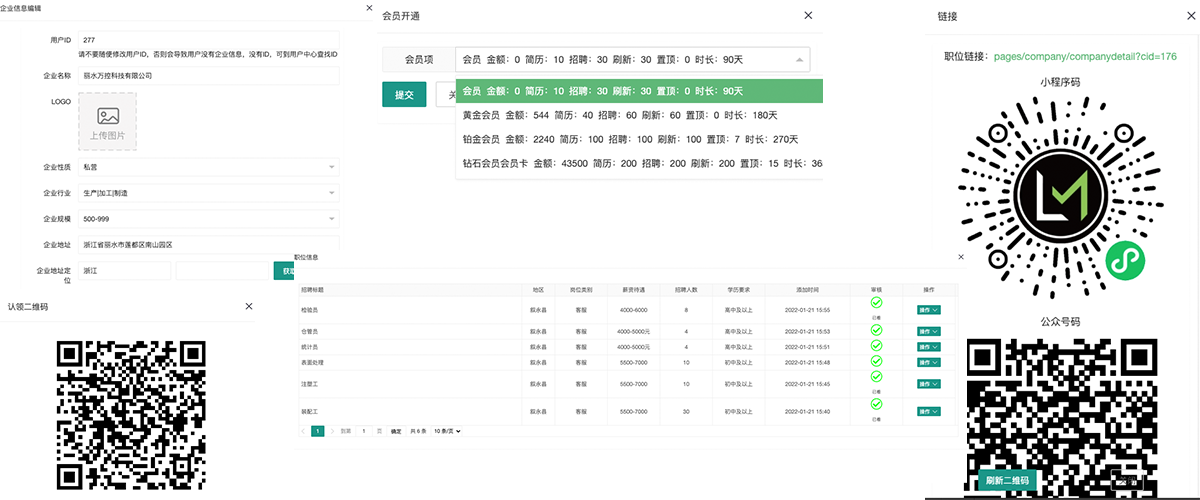The height and width of the screenshot is (500, 1200).
Task: Open 操作 dropdown for 统计员 row
Action: [928, 346]
